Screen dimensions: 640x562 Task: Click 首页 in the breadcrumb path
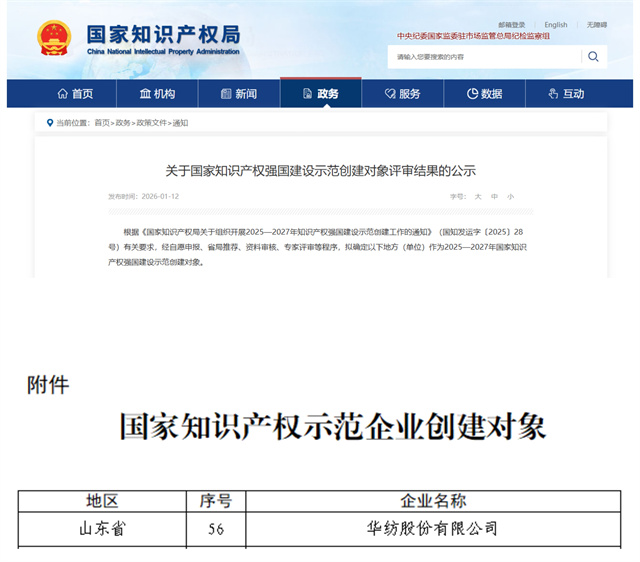click(102, 123)
